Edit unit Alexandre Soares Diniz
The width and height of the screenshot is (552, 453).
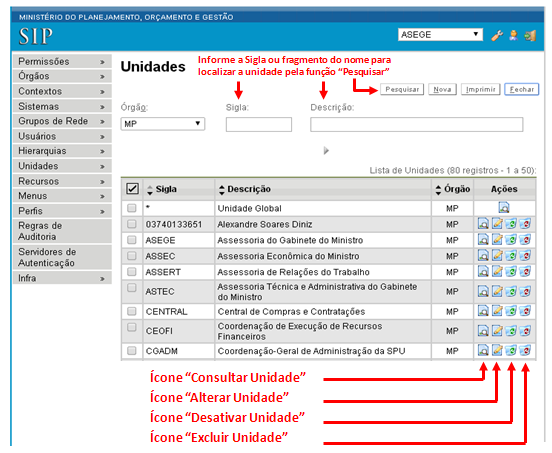pyautogui.click(x=497, y=224)
